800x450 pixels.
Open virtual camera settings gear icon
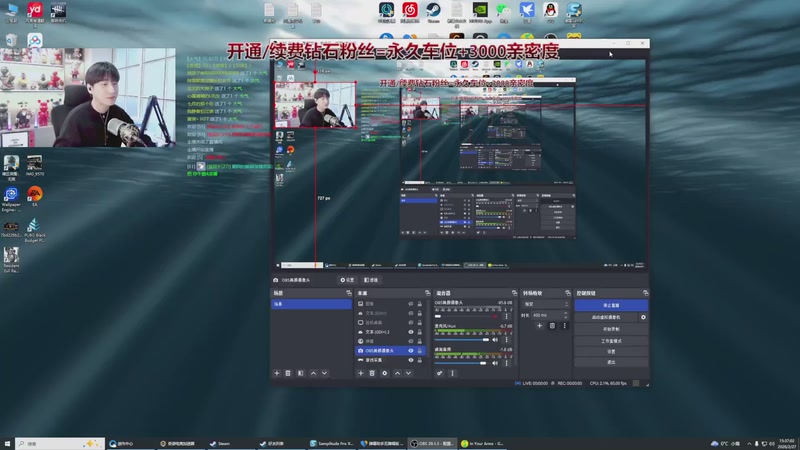[x=643, y=317]
